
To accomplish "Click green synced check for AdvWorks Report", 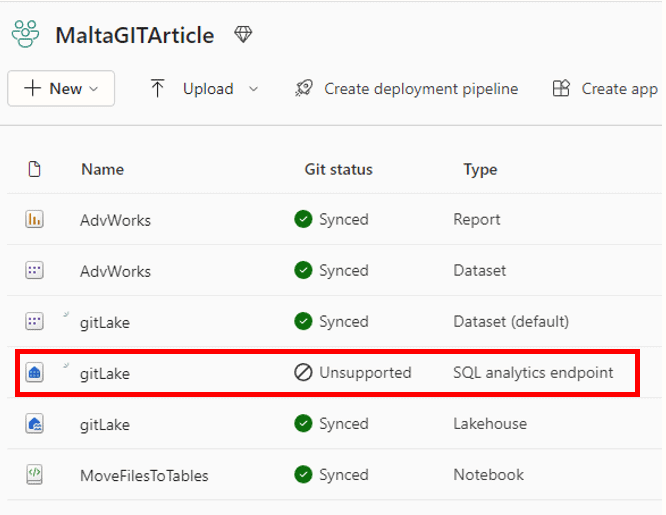I will 303,219.
